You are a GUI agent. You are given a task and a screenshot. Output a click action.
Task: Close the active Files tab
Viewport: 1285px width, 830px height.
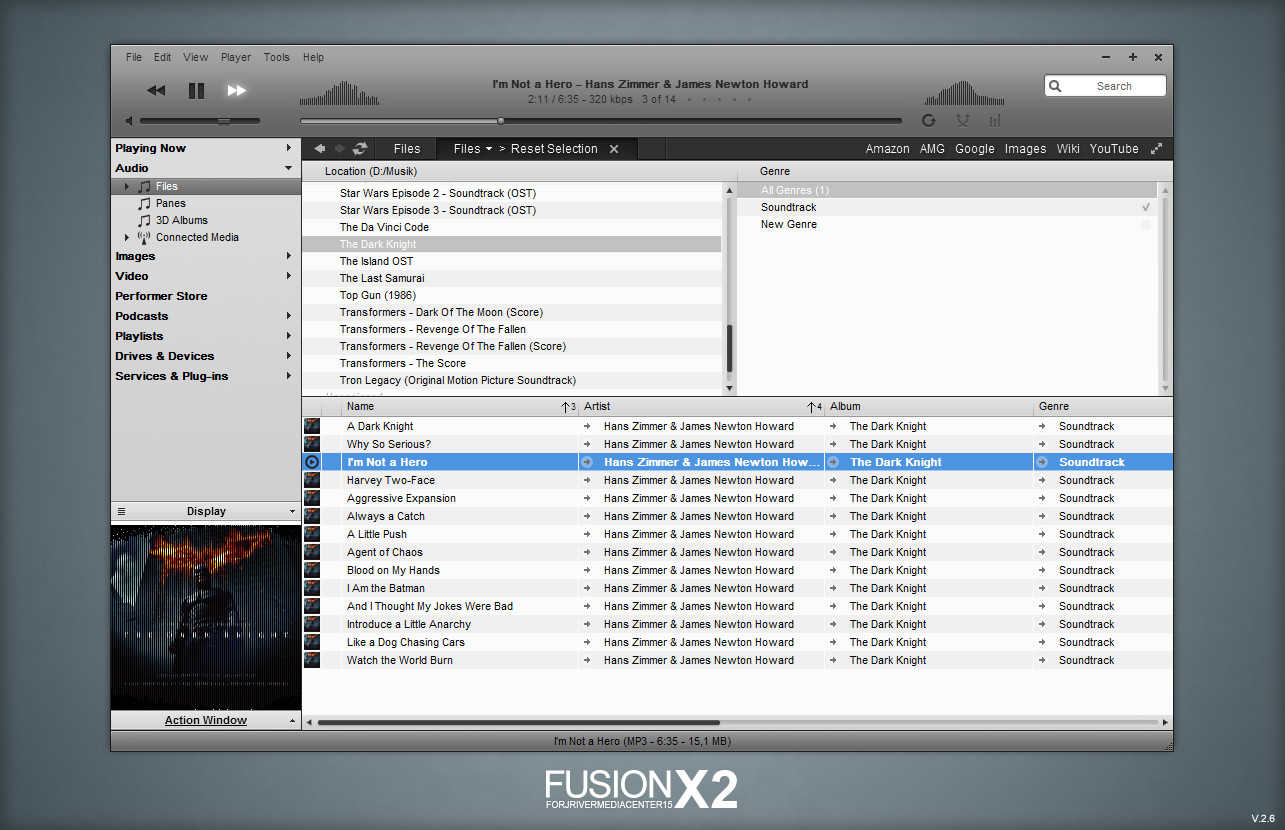pos(614,149)
